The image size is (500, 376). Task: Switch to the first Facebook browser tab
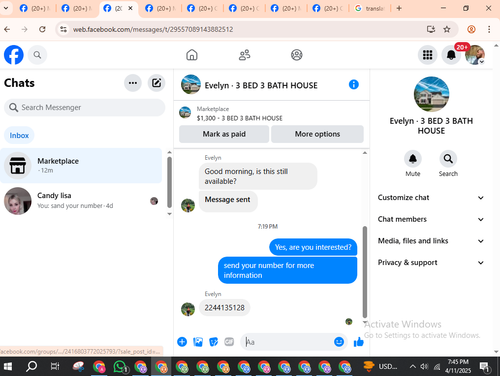[34, 8]
